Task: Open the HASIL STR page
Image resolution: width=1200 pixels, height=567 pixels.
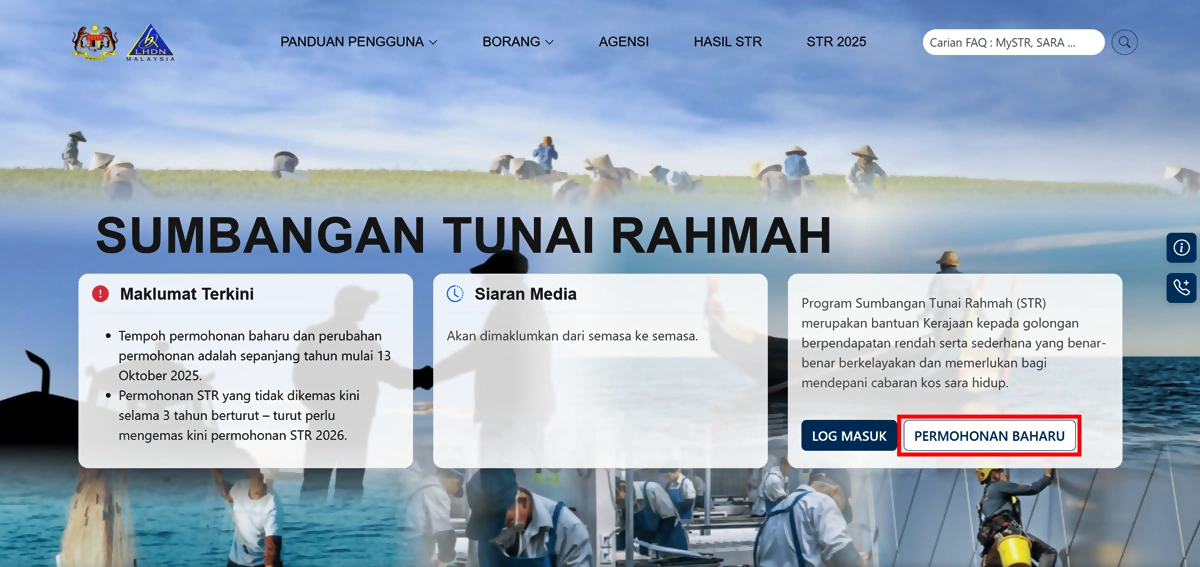Action: coord(727,42)
